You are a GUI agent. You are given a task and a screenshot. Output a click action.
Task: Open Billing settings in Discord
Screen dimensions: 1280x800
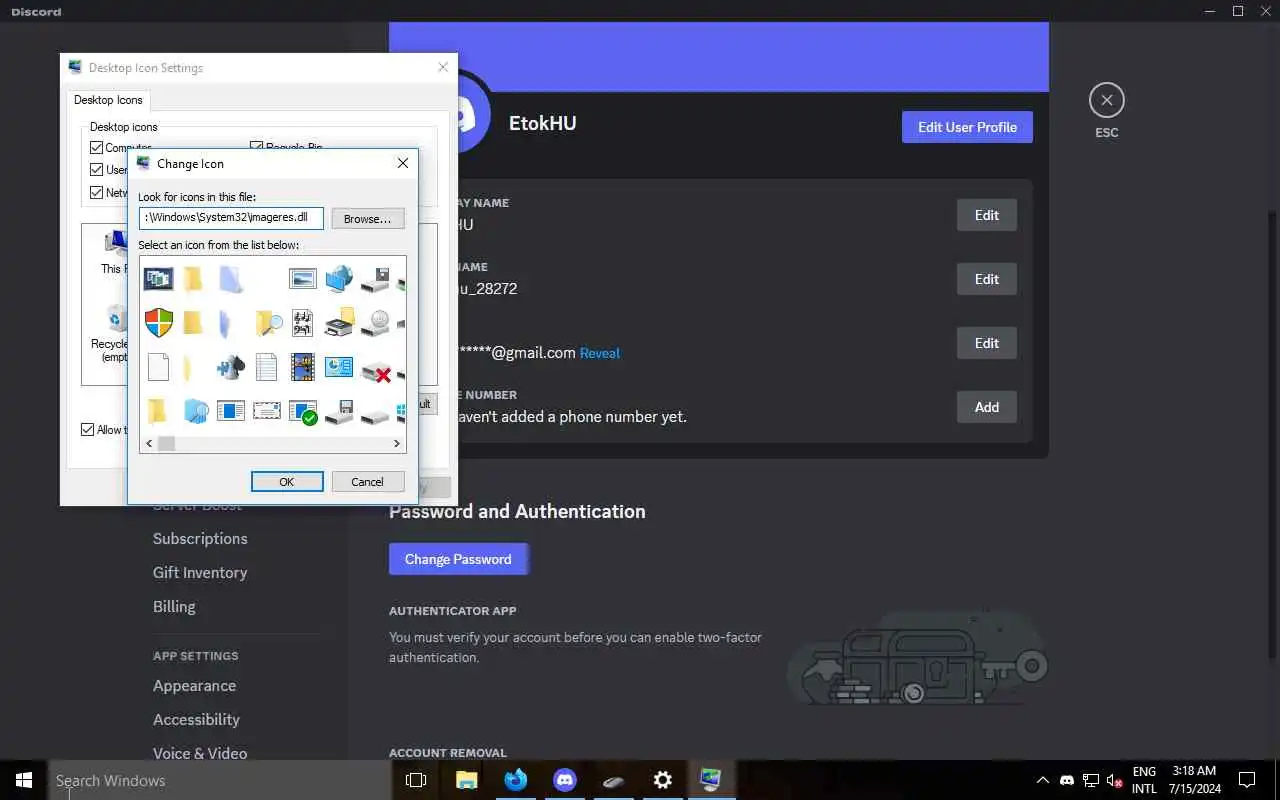click(x=174, y=606)
